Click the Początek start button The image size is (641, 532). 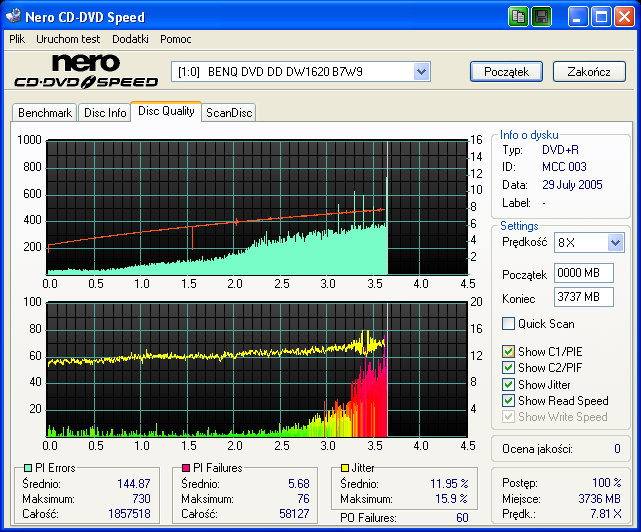pos(507,72)
